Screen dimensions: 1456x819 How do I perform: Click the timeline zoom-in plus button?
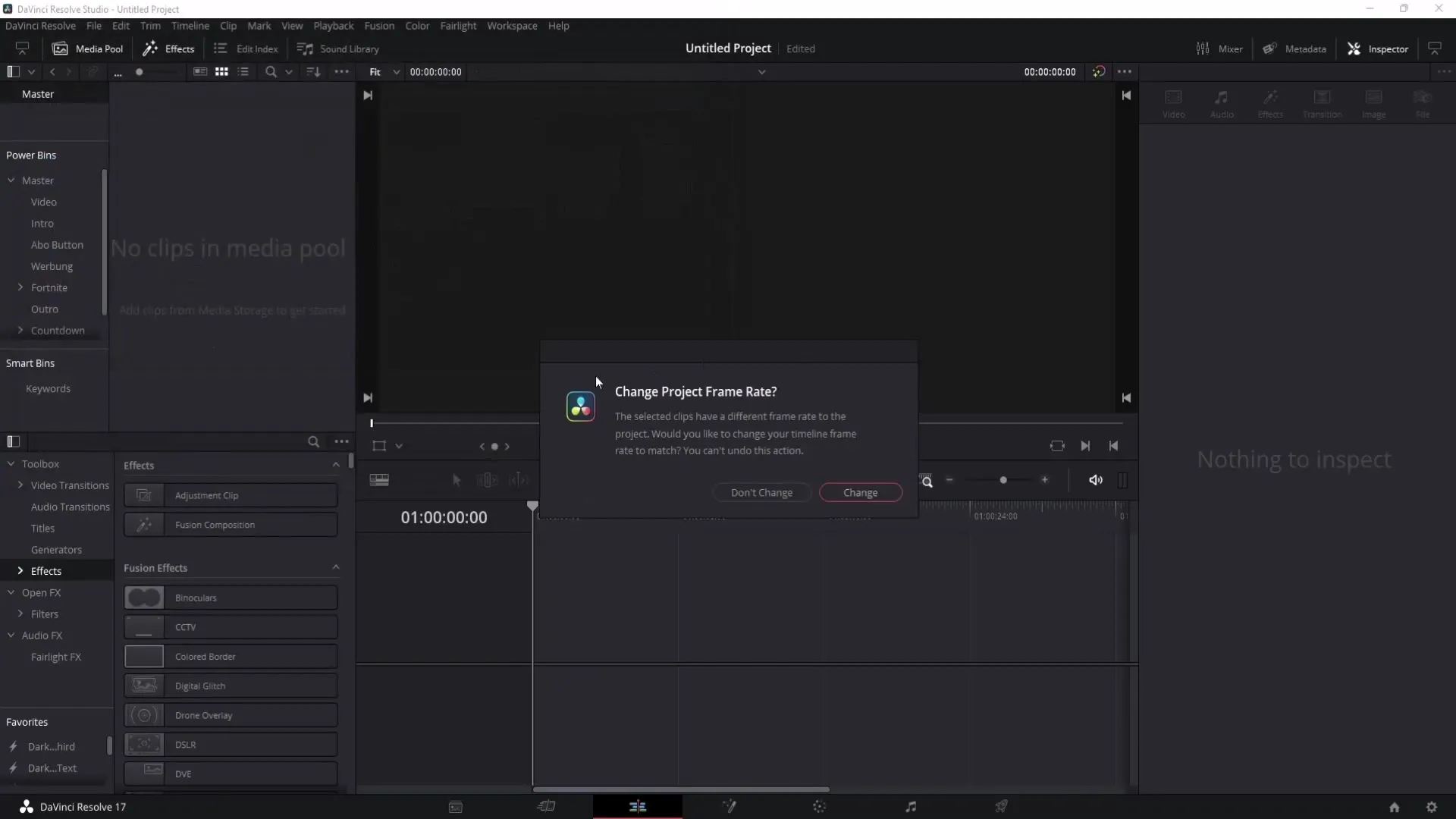pyautogui.click(x=1044, y=480)
